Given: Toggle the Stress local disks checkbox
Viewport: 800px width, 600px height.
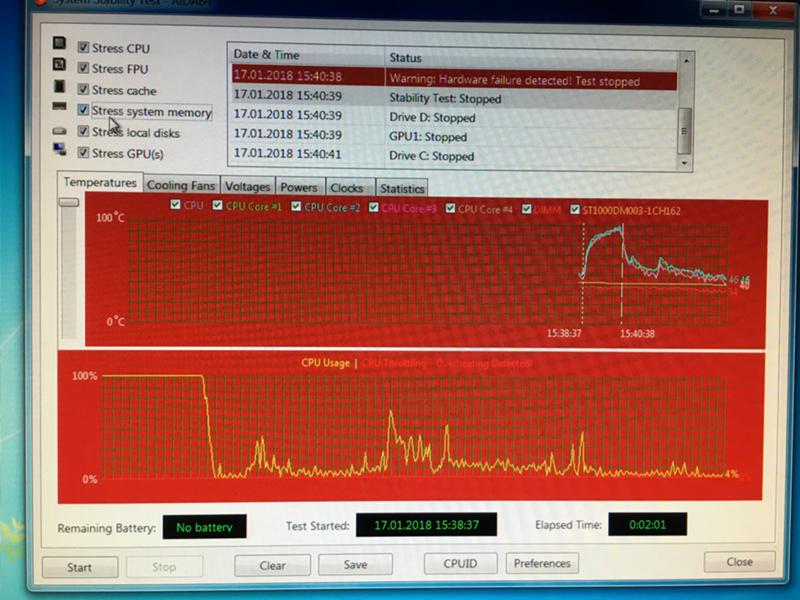Looking at the screenshot, I should click(x=83, y=132).
